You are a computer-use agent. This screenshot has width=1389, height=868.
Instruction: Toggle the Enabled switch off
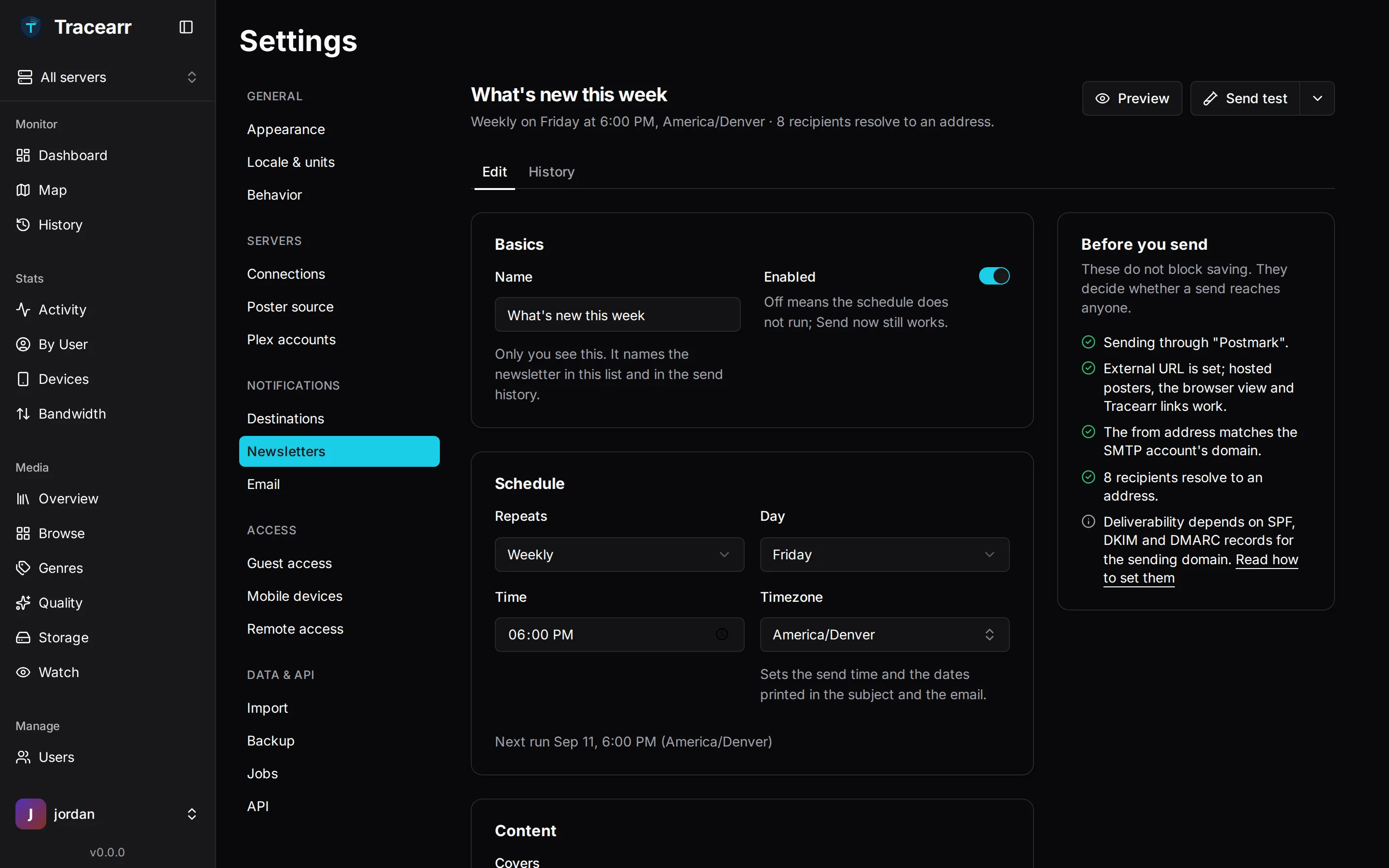tap(994, 276)
